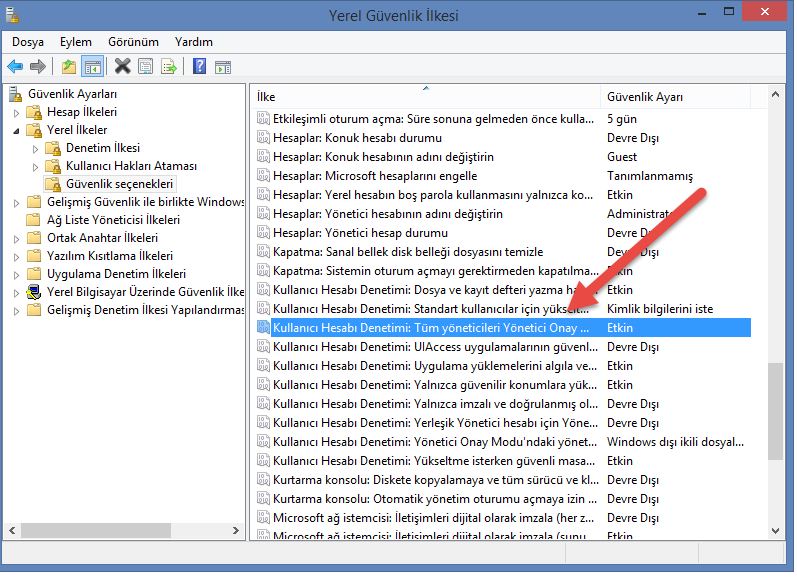
Task: Select the Yerel İlkeler tree item
Action: click(x=77, y=131)
